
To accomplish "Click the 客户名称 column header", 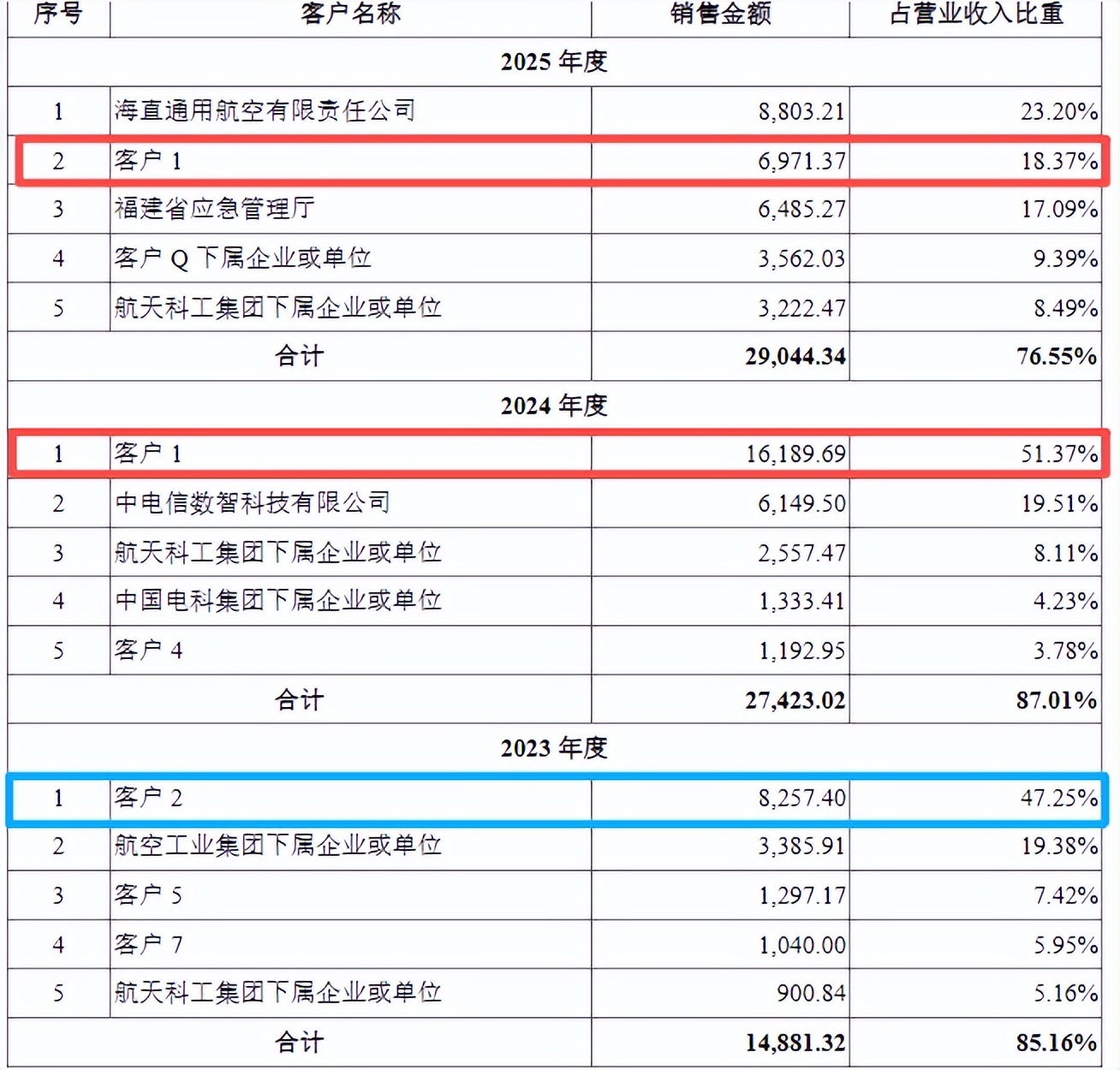I will 350,13.
